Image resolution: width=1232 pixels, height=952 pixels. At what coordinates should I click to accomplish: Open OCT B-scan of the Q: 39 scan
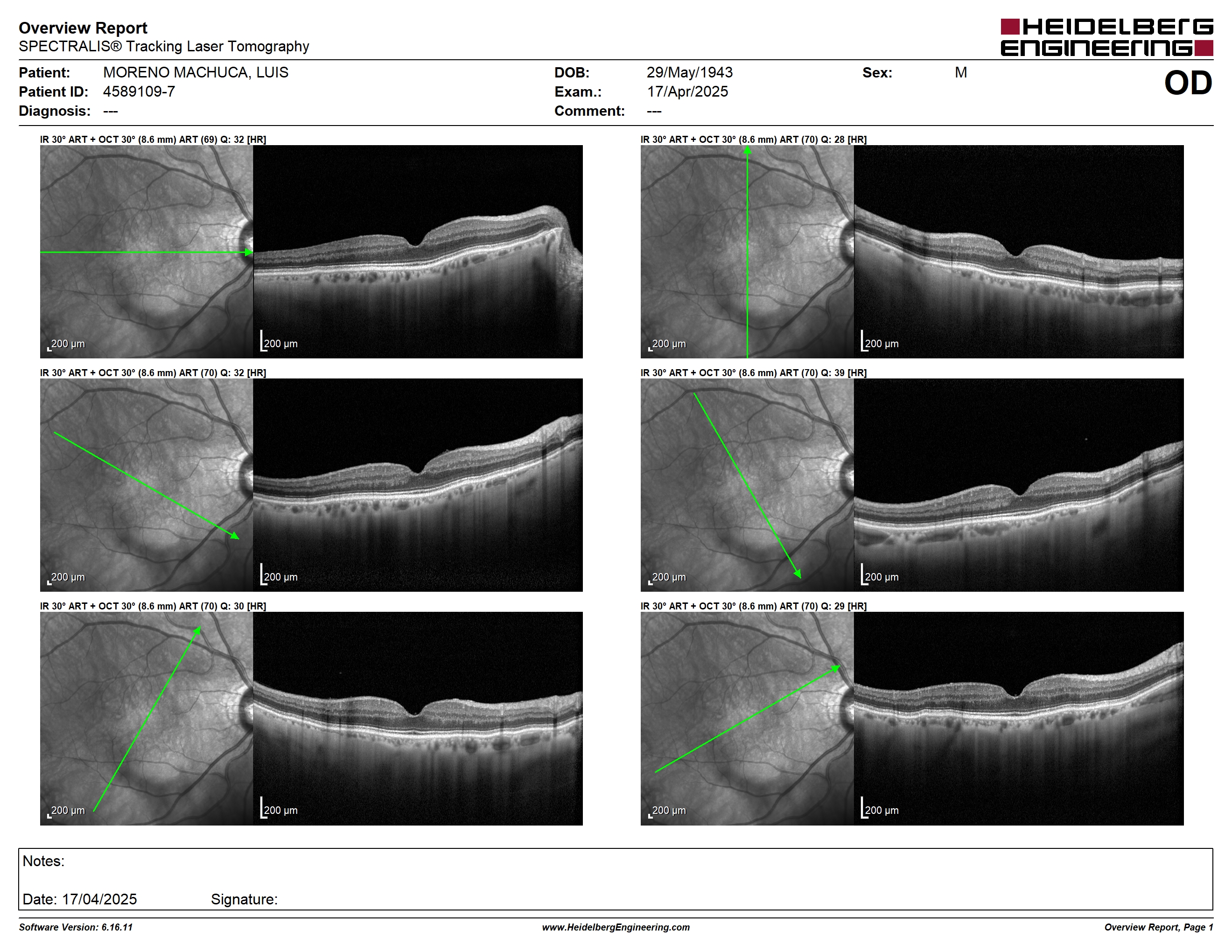(1019, 485)
